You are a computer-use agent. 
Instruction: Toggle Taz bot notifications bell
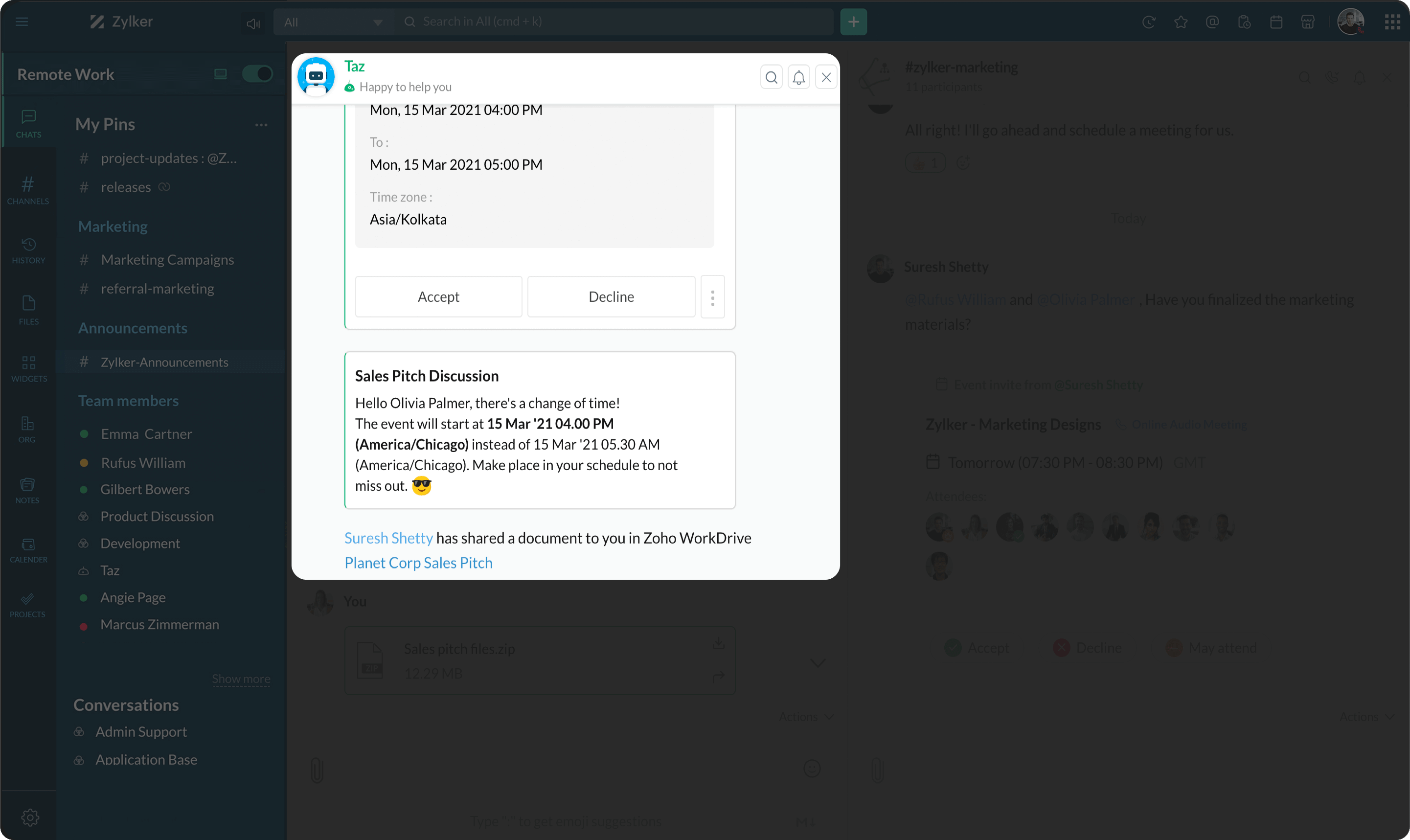tap(799, 76)
